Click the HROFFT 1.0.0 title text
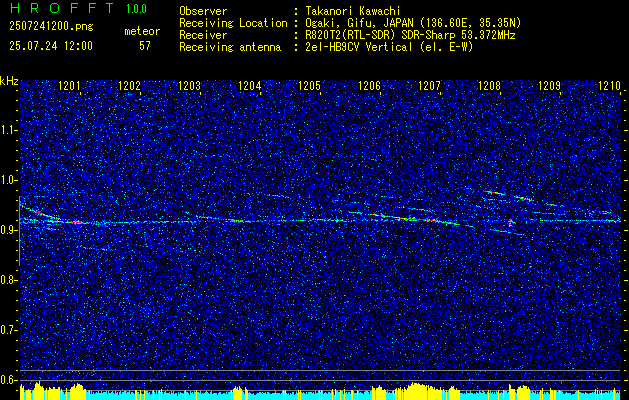 [x=78, y=8]
